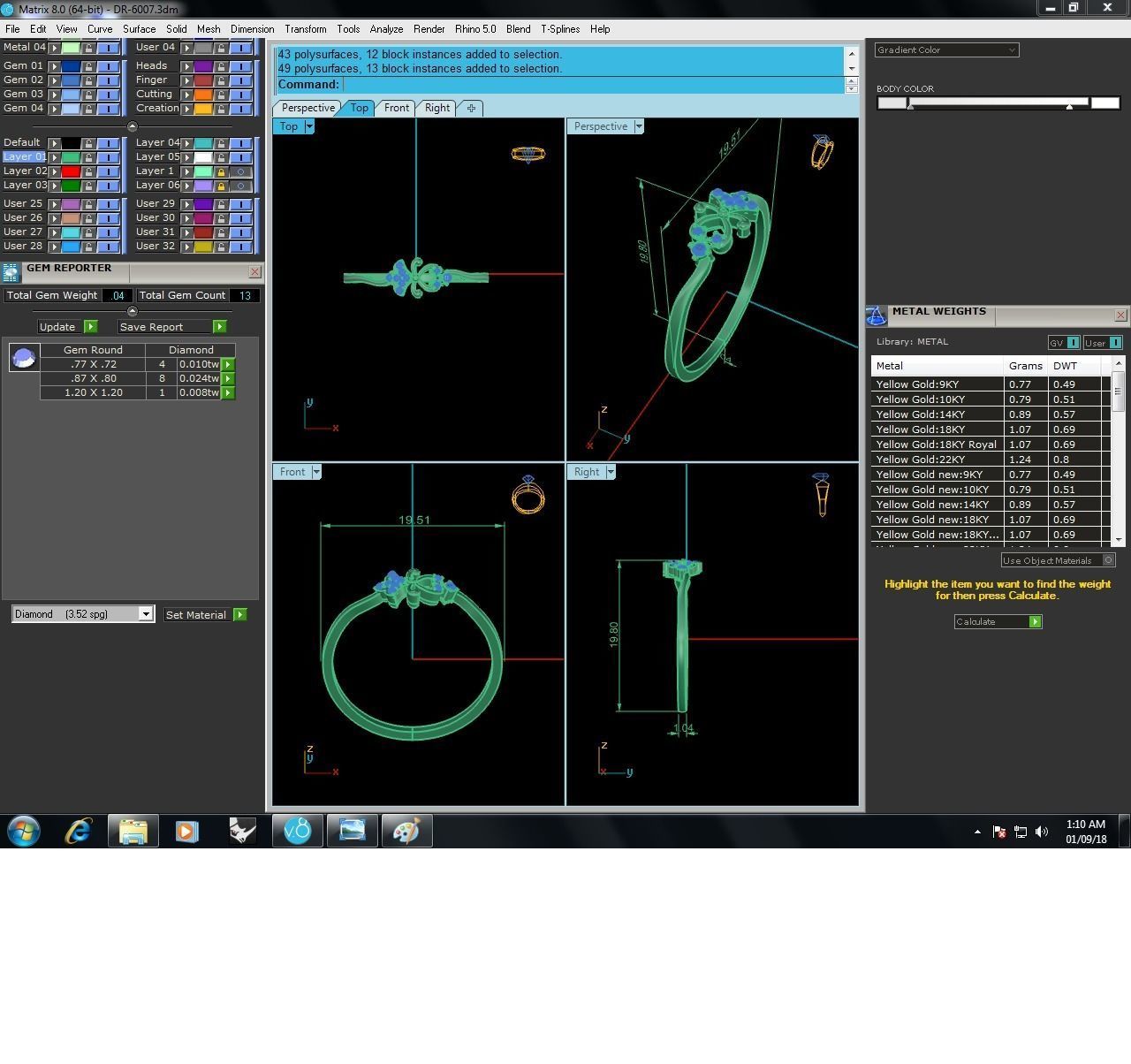Switch to the Right viewport tab
This screenshot has width=1131, height=1064.
[x=437, y=108]
